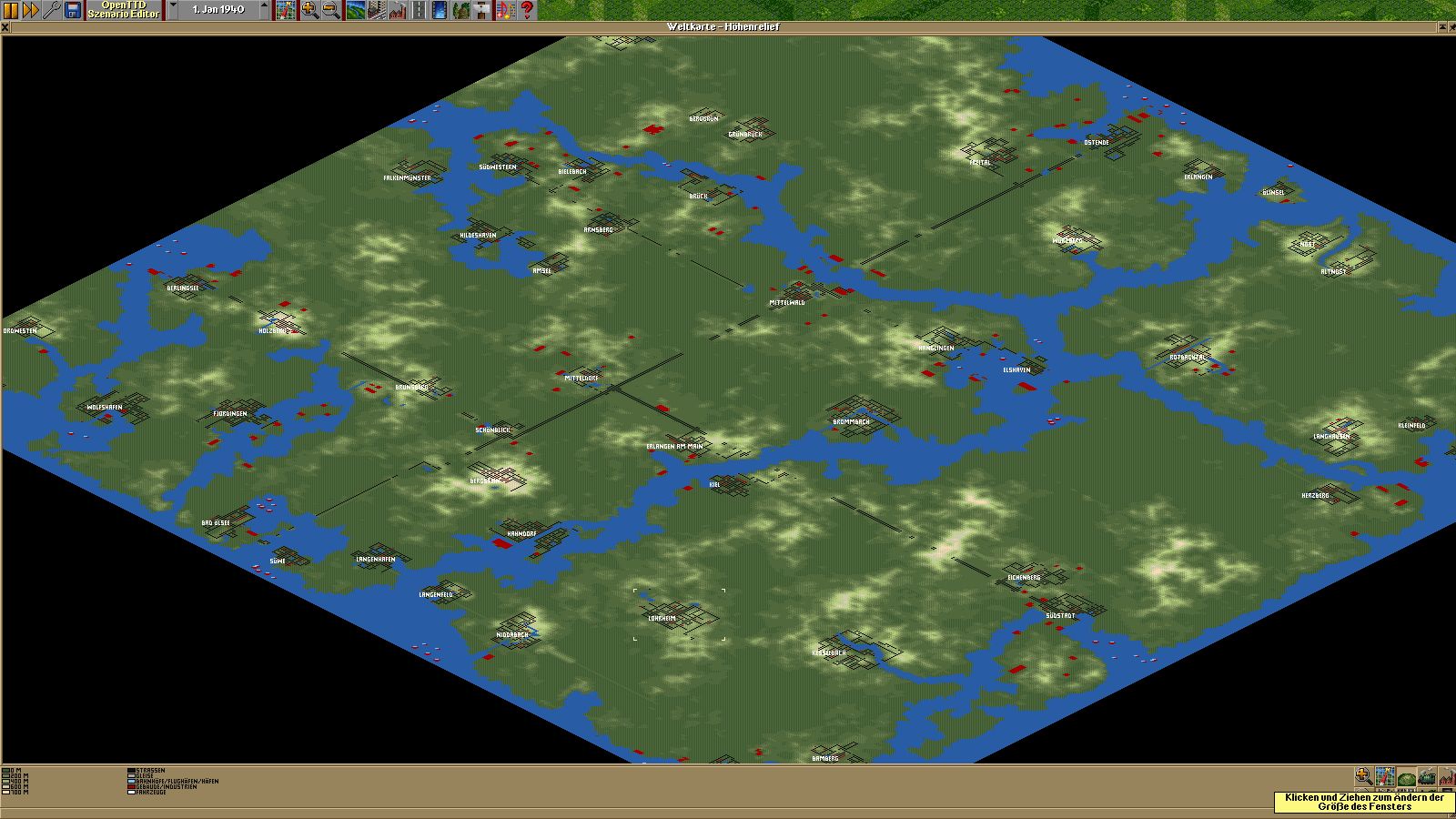Zoom in using toolbar magnifier plus
The height and width of the screenshot is (819, 1456).
coord(309,10)
